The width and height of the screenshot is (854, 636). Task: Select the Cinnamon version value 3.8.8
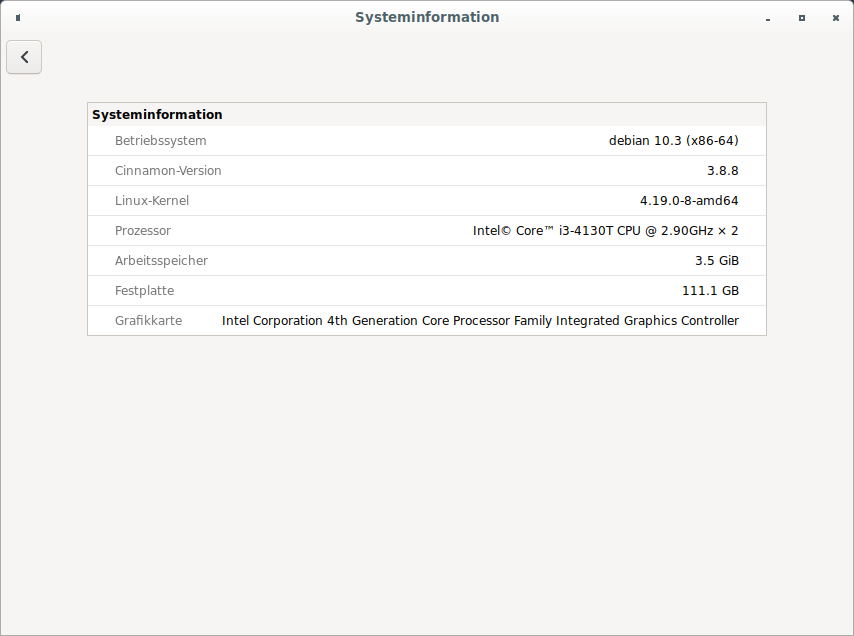pyautogui.click(x=723, y=171)
